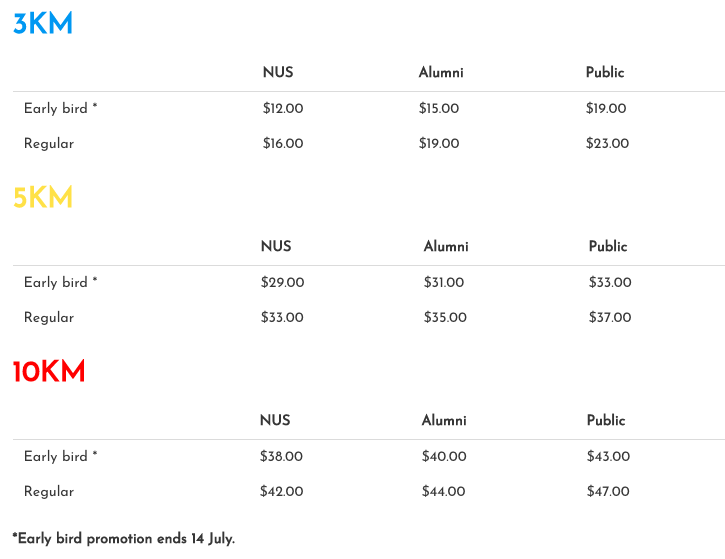Click the yellow 5KM heading
Viewport: 725px width, 559px height.
(x=43, y=197)
